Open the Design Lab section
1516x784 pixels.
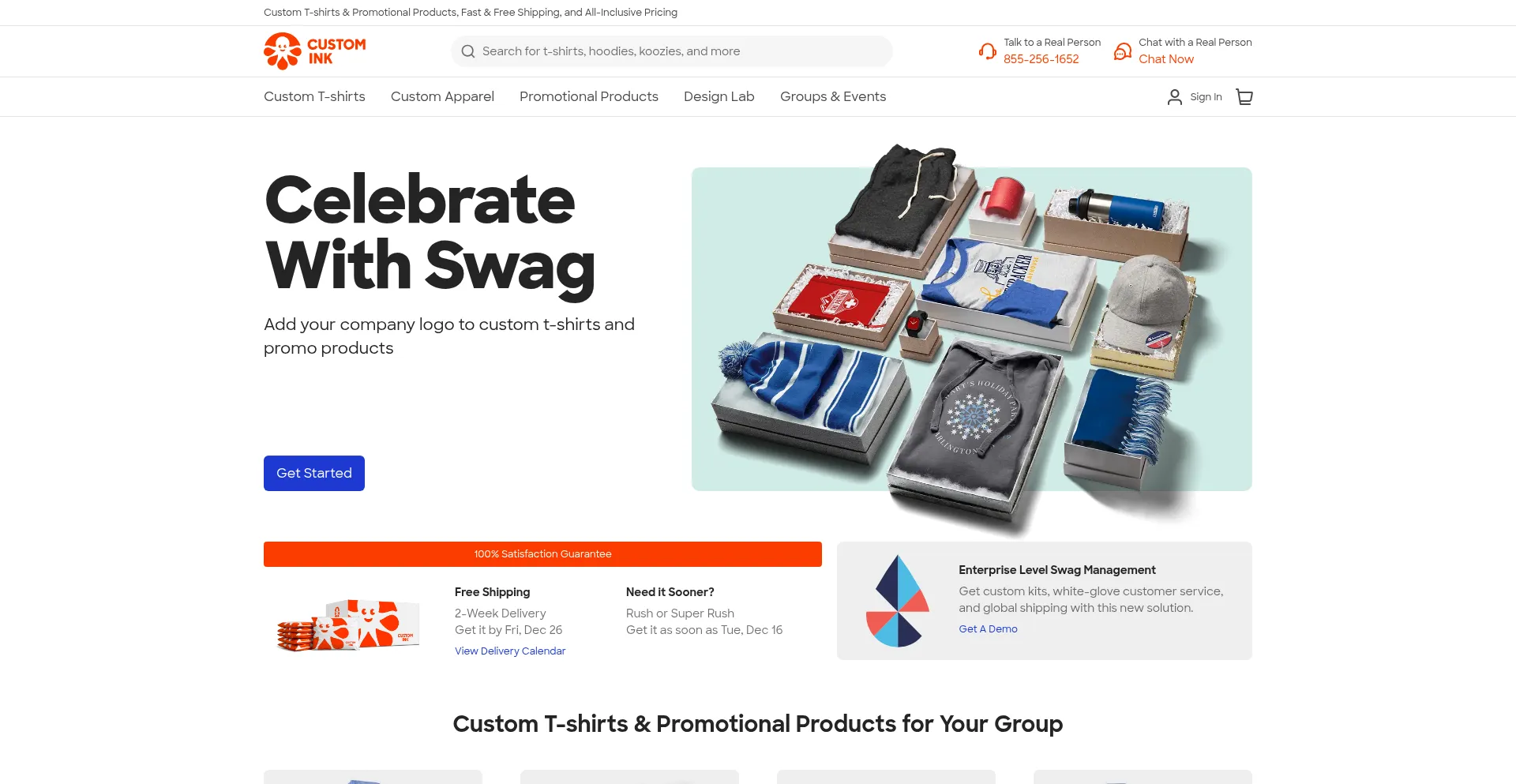coord(719,96)
